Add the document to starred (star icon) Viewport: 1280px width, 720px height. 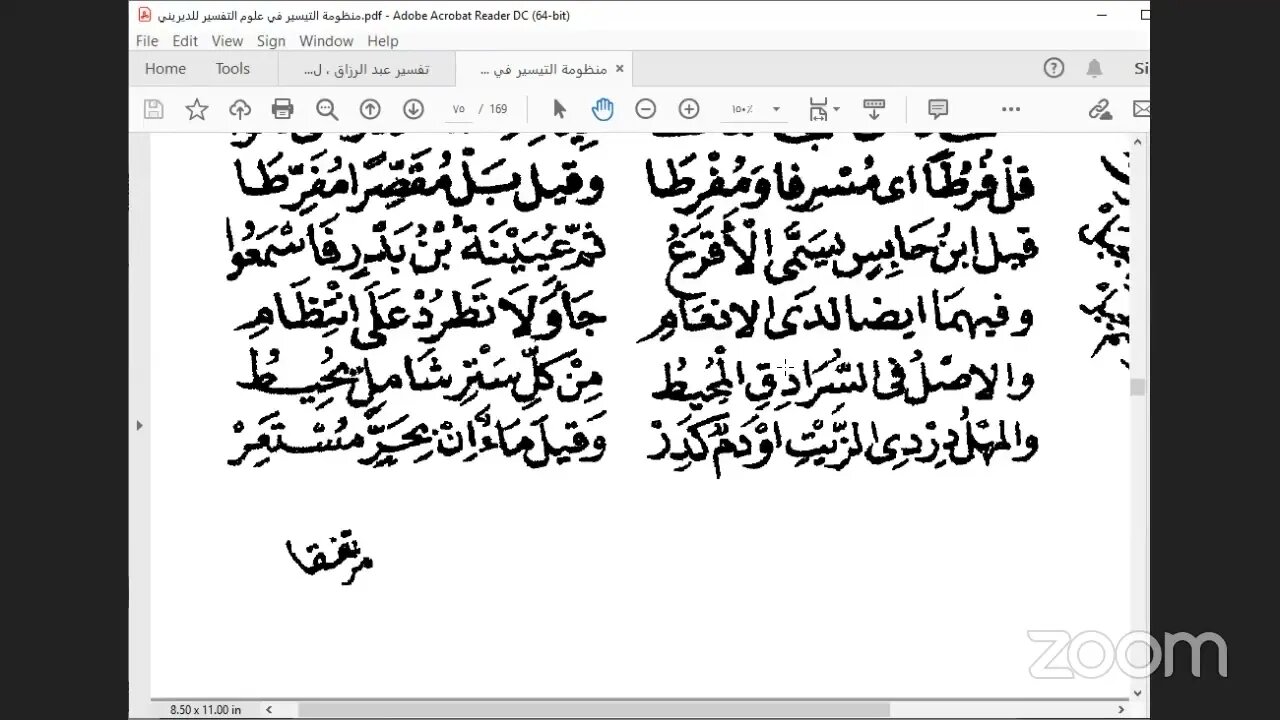point(197,109)
